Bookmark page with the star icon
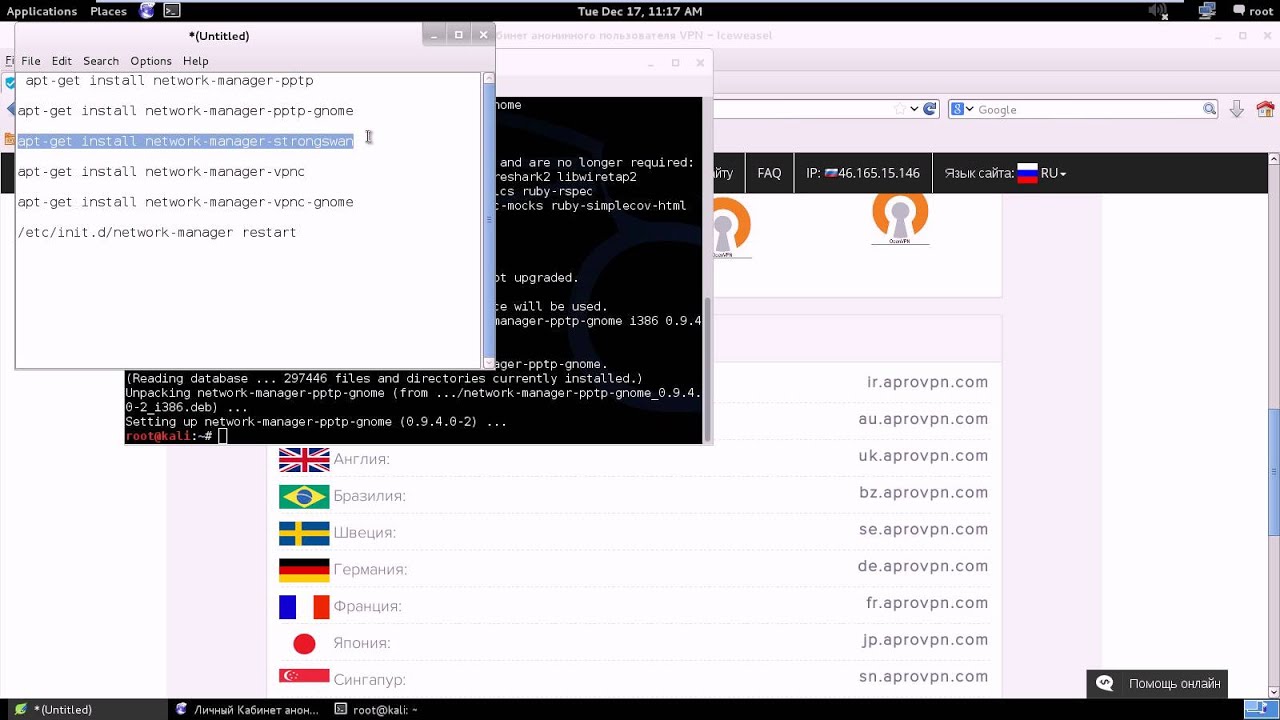The image size is (1280, 720). pyautogui.click(x=900, y=109)
